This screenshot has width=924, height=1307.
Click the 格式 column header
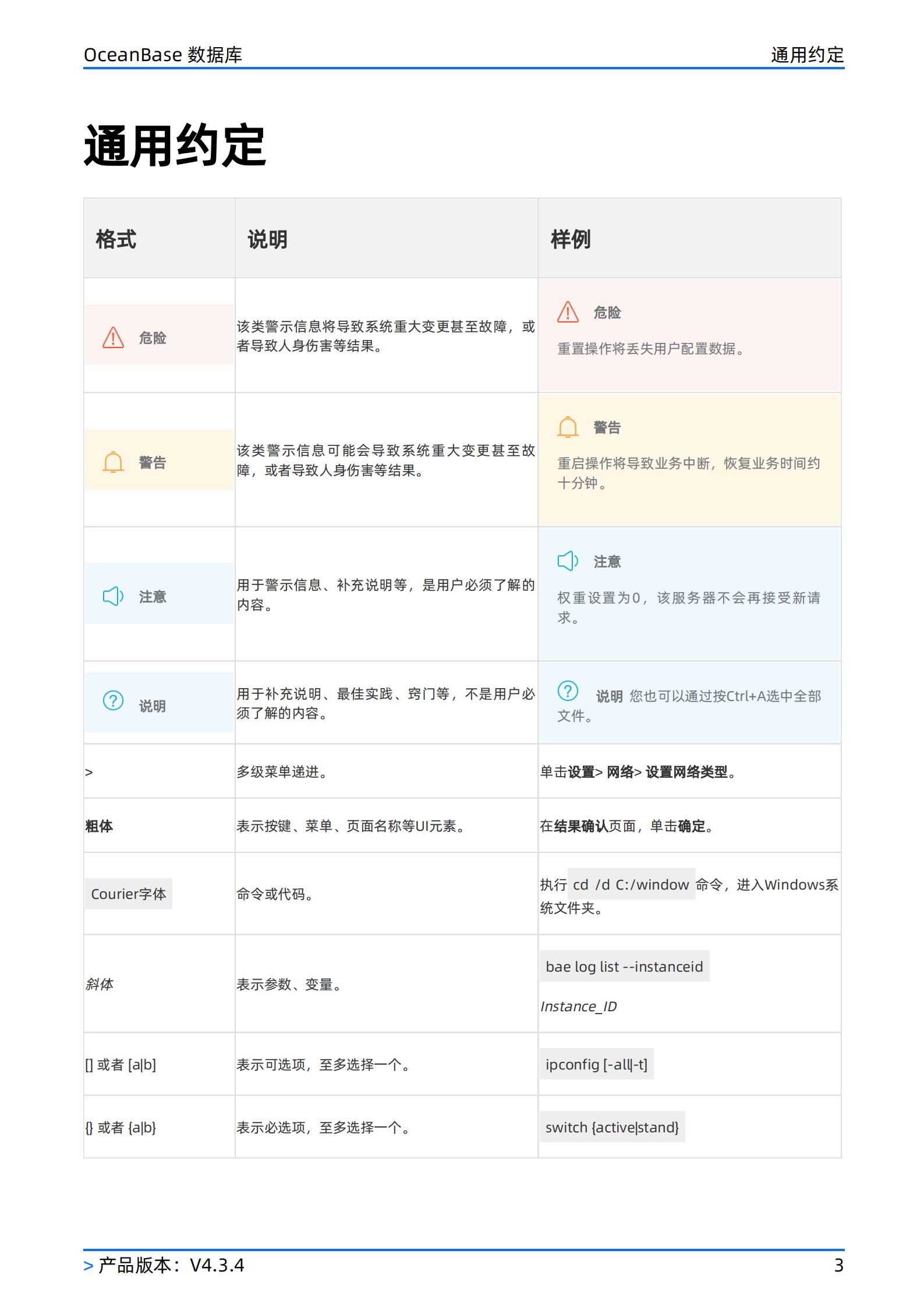point(116,239)
